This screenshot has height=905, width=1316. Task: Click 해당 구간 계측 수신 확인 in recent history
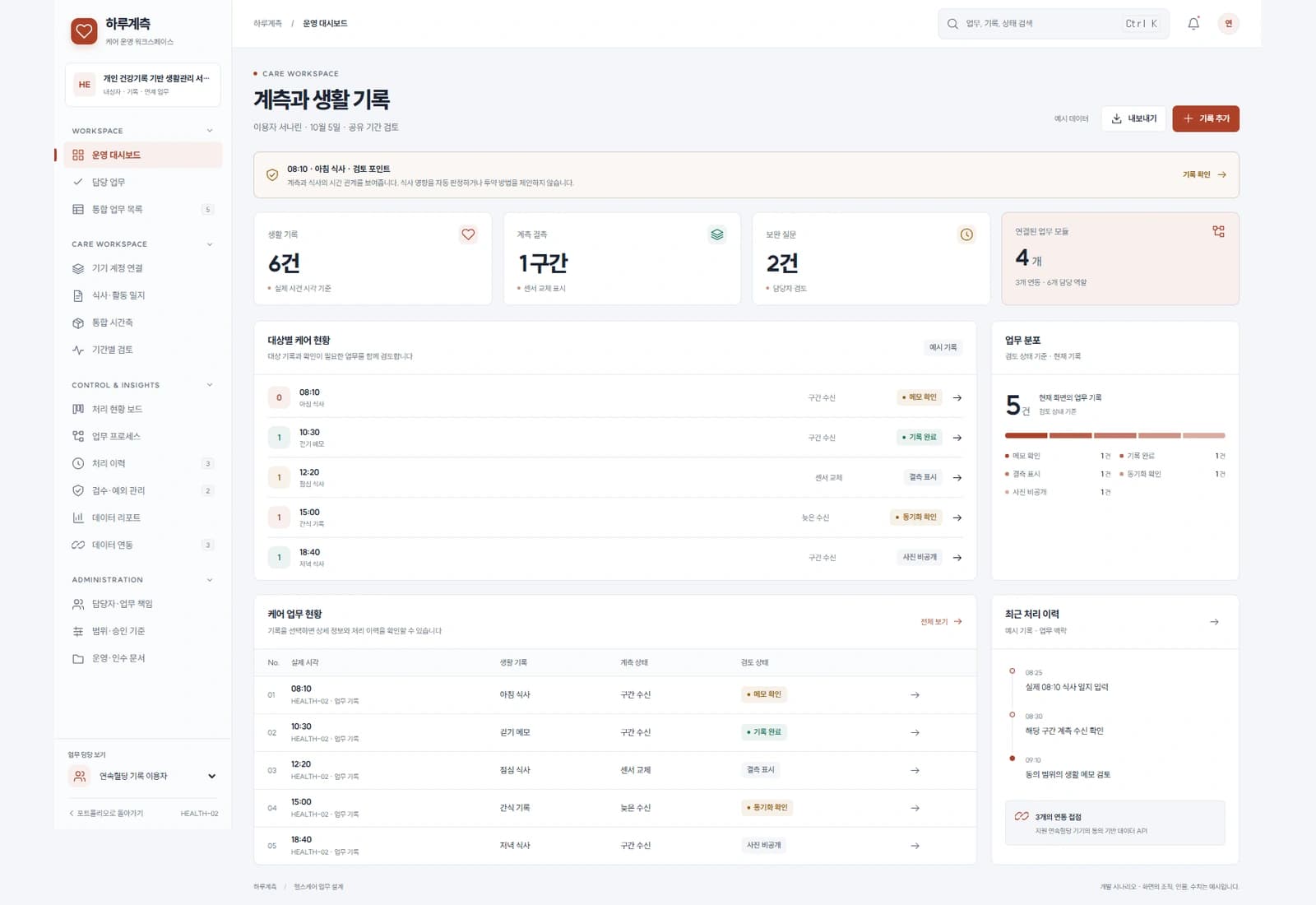click(1064, 731)
